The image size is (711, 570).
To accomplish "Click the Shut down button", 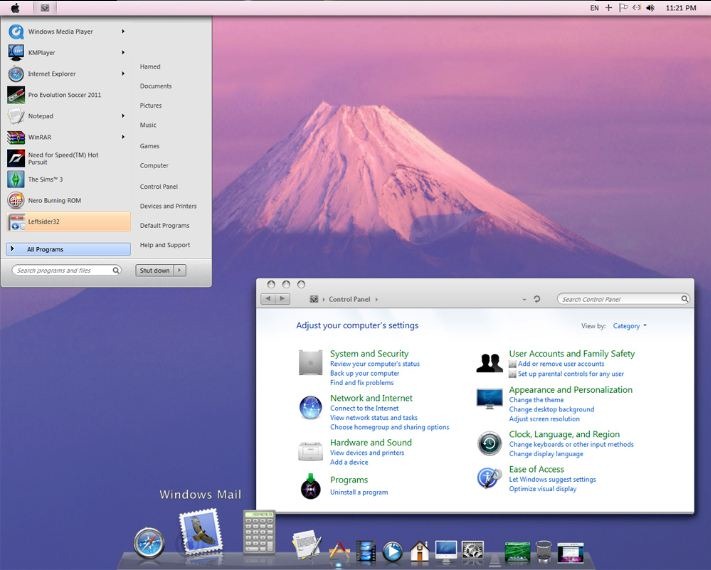I will 155,270.
